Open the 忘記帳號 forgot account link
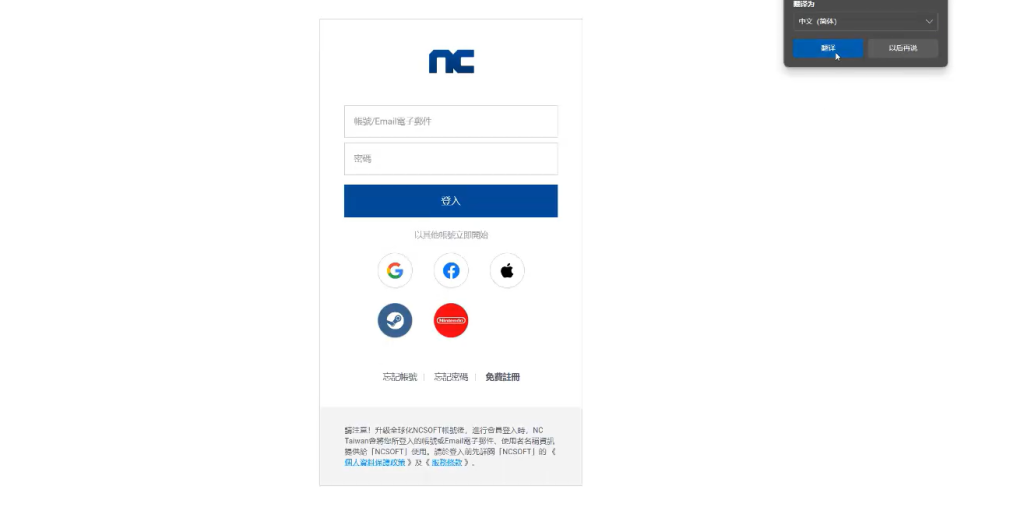The height and width of the screenshot is (511, 1024). coord(400,377)
